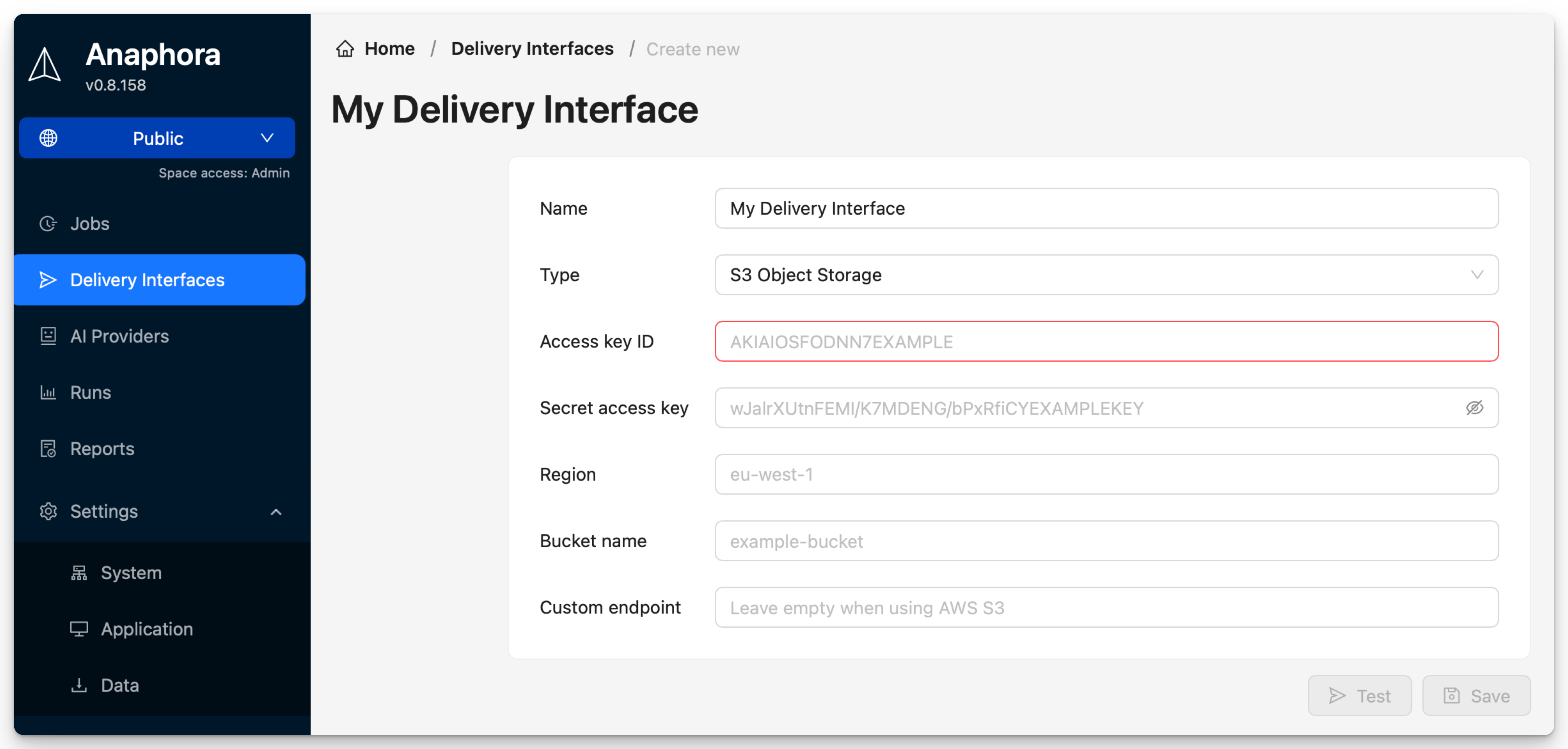Open the Public space selector
Screen dimensions: 1568x749
[157, 138]
